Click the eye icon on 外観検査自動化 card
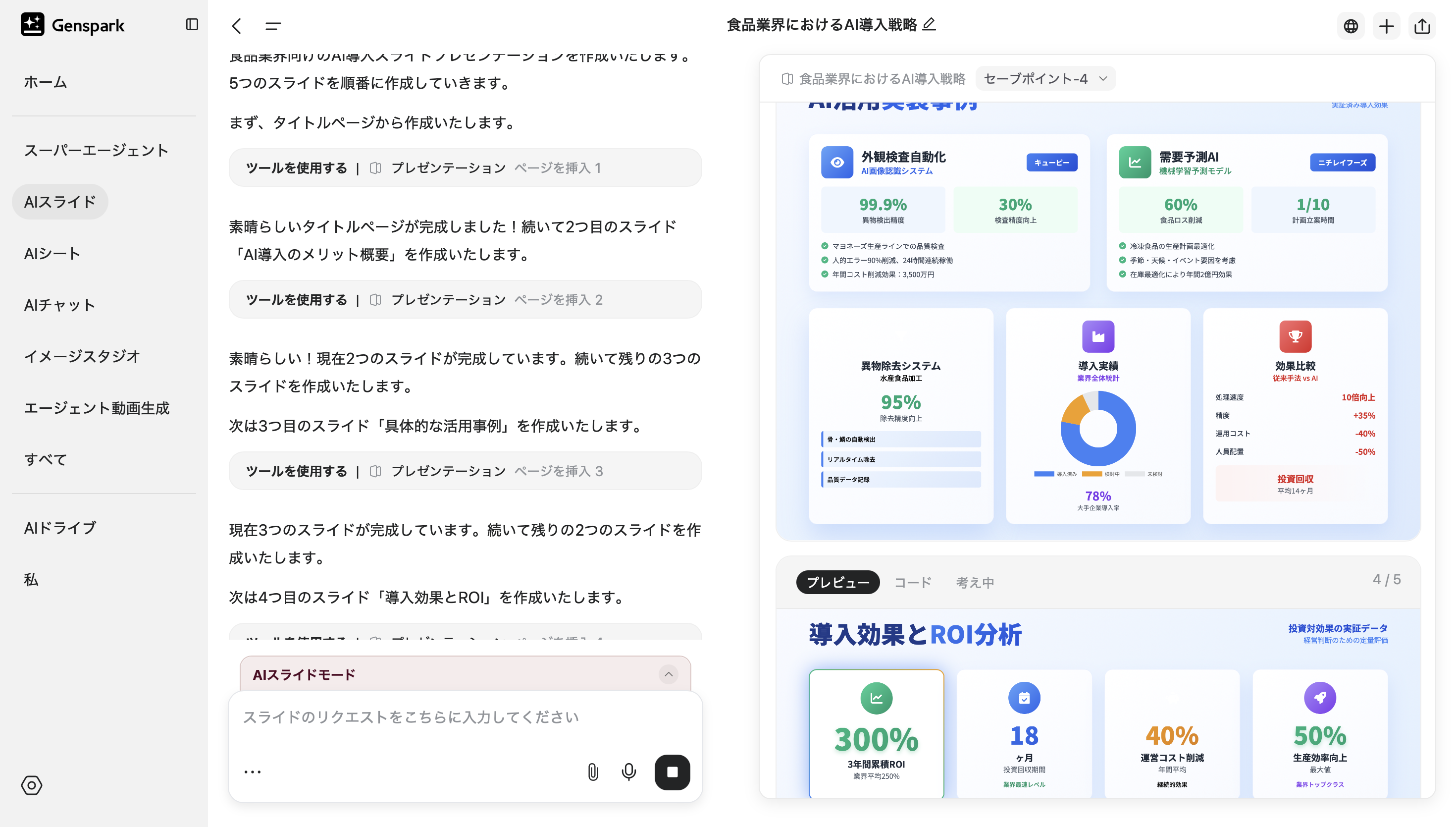1456x827 pixels. click(836, 163)
